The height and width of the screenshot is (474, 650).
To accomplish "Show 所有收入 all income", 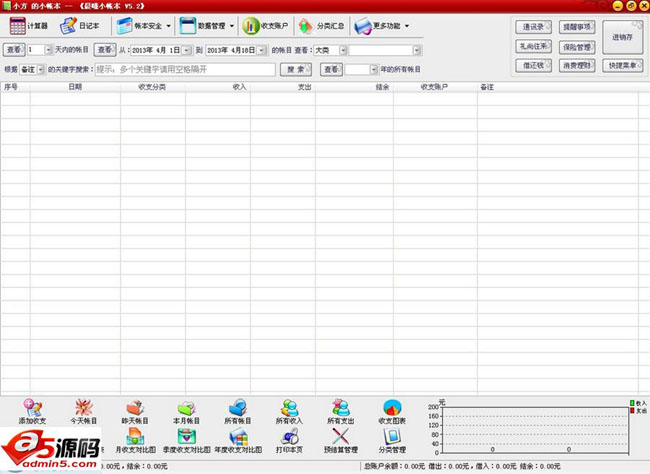I will pyautogui.click(x=289, y=411).
